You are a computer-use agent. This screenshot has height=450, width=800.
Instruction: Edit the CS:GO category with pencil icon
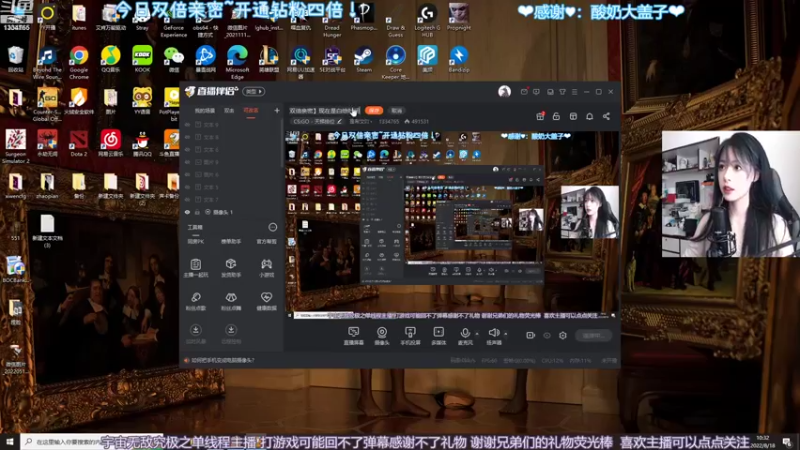(340, 121)
